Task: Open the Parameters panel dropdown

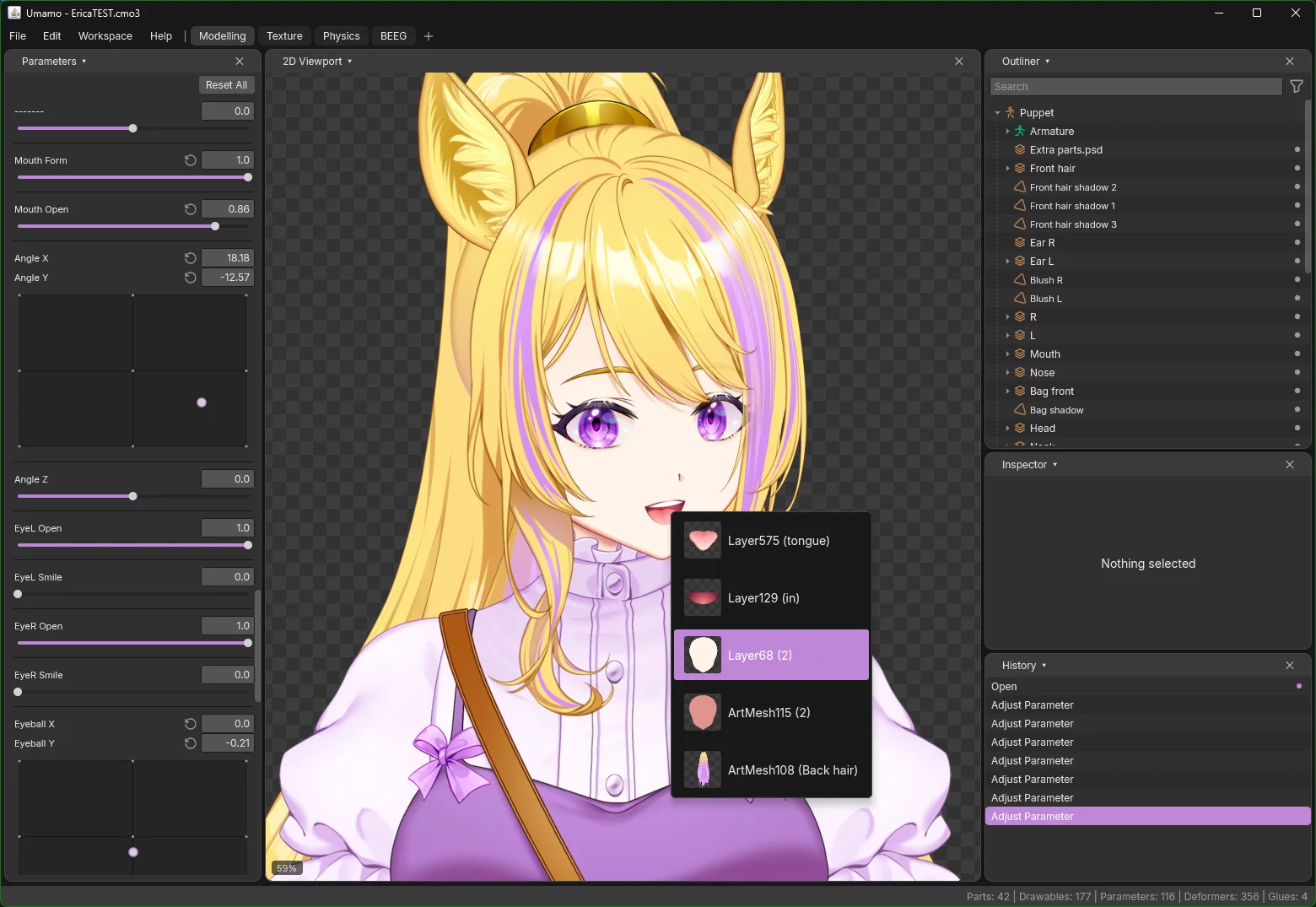Action: 54,62
